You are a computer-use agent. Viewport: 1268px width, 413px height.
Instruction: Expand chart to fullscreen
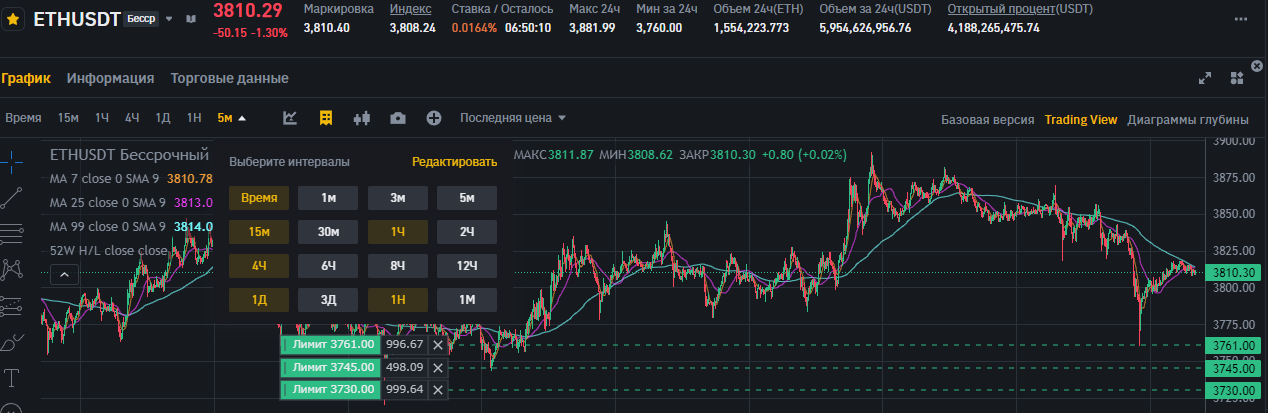[1206, 78]
